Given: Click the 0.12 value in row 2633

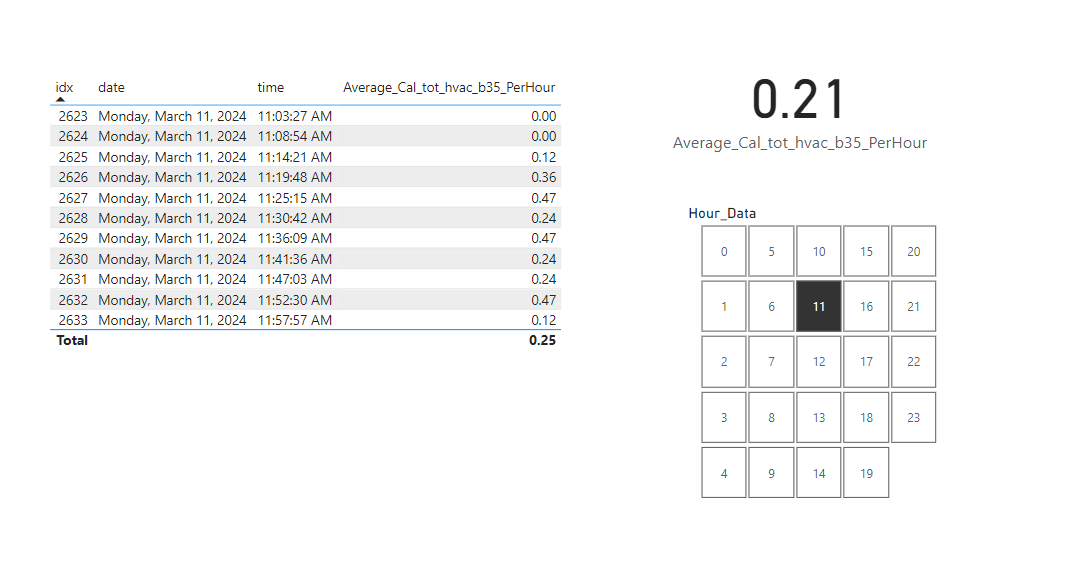Looking at the screenshot, I should (x=544, y=320).
